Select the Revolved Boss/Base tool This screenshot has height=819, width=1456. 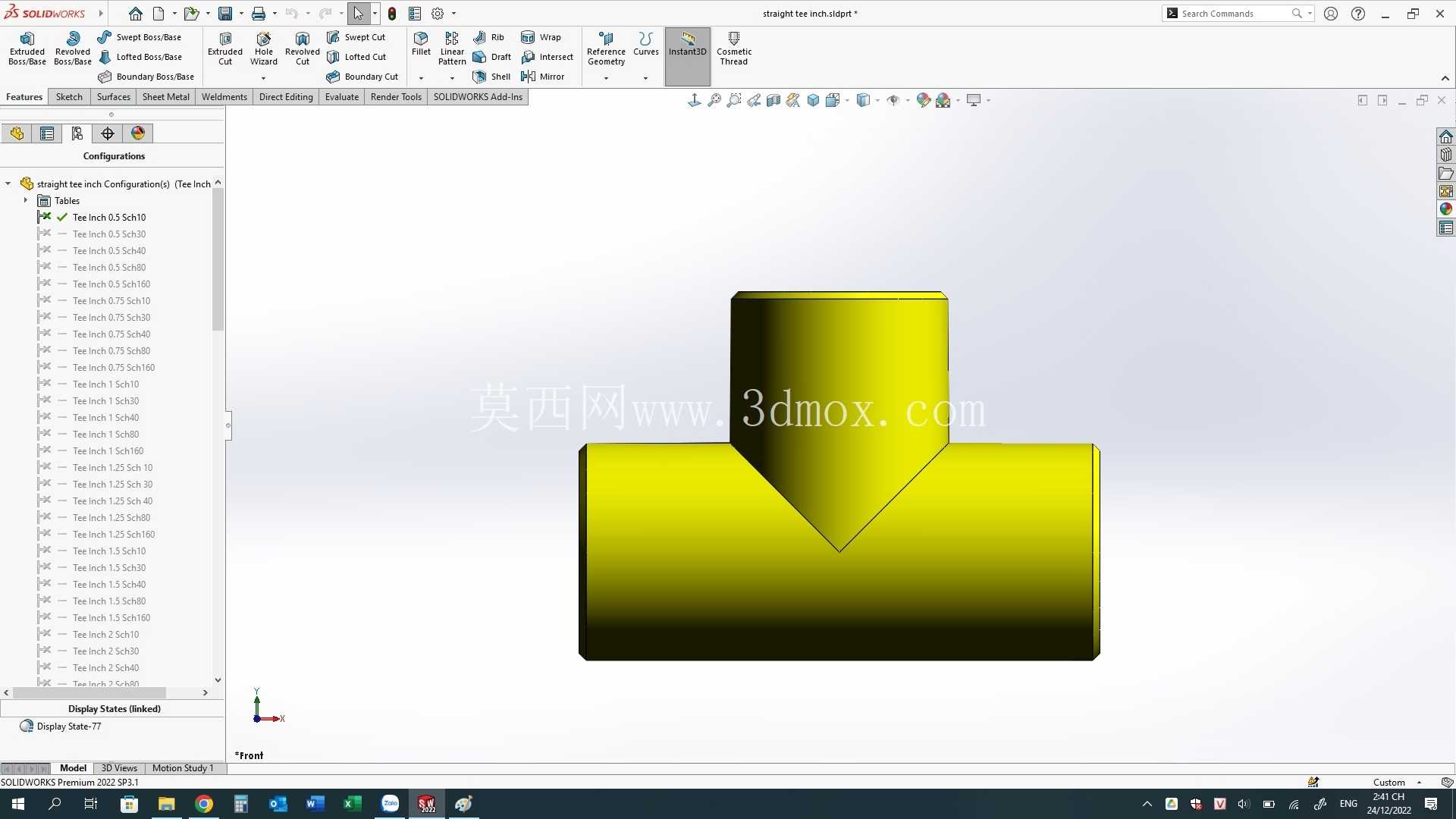click(x=73, y=49)
